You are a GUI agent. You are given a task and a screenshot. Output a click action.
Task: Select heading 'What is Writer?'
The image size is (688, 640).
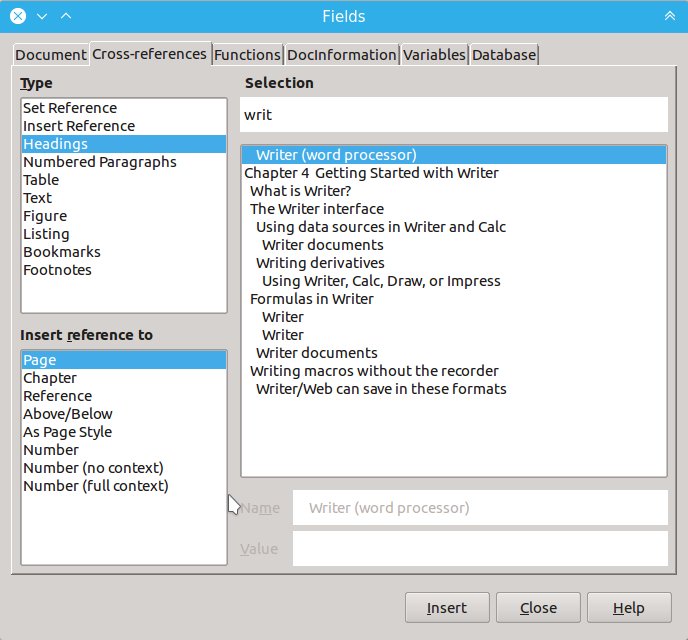(x=454, y=191)
